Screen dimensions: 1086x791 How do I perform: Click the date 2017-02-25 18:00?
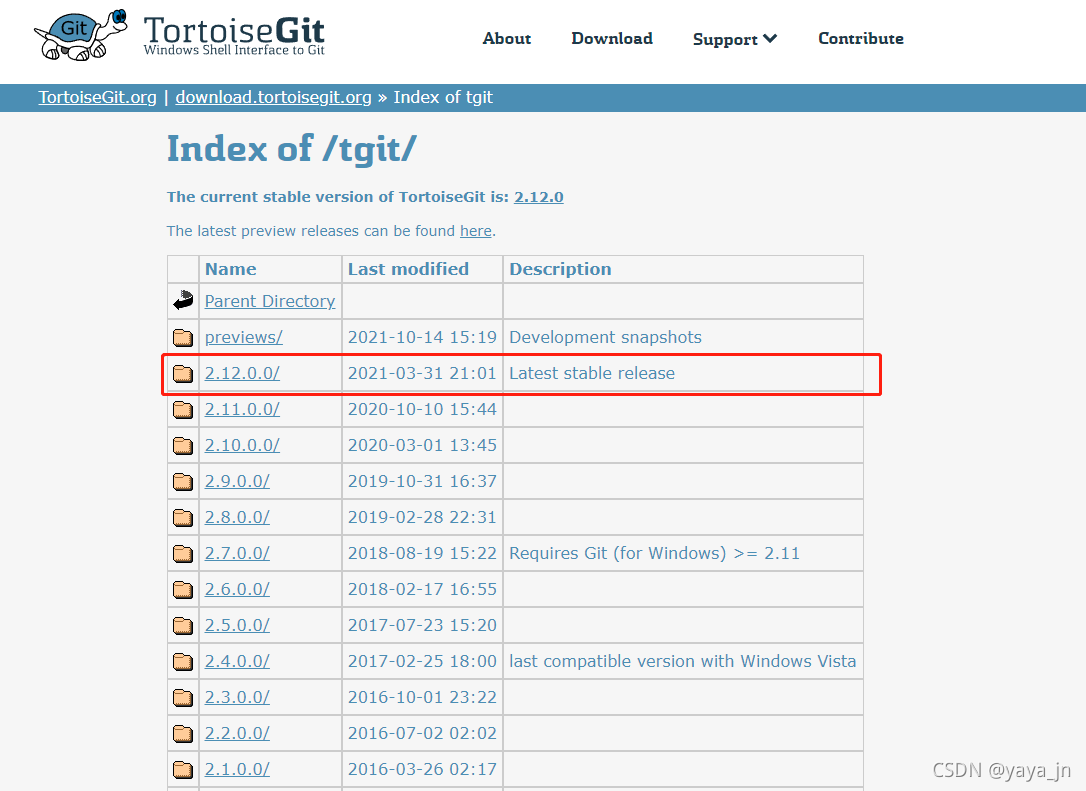422,661
